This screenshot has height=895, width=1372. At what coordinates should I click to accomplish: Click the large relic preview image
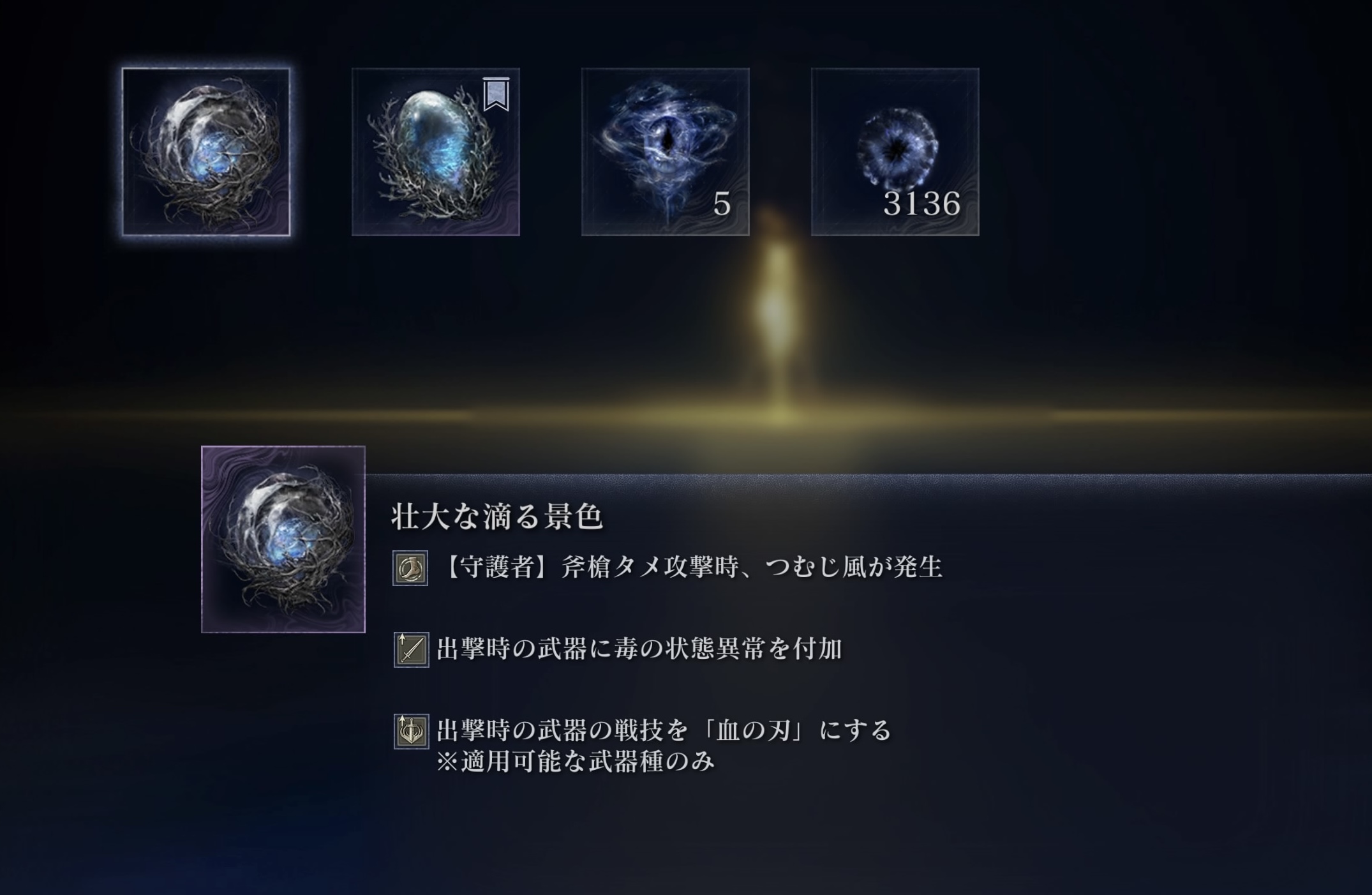[283, 539]
